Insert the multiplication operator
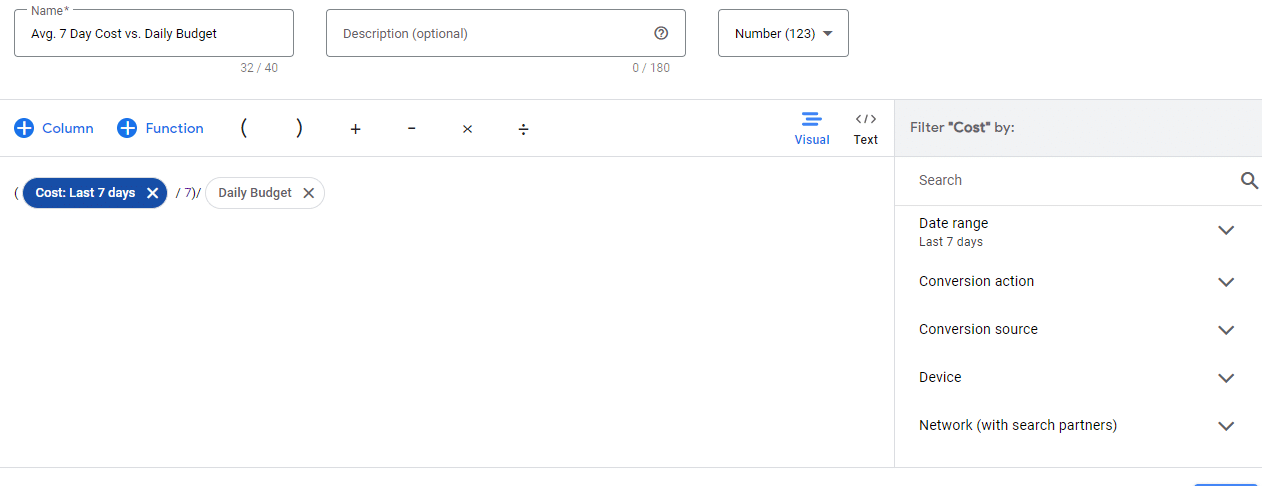The image size is (1262, 486). 467,129
